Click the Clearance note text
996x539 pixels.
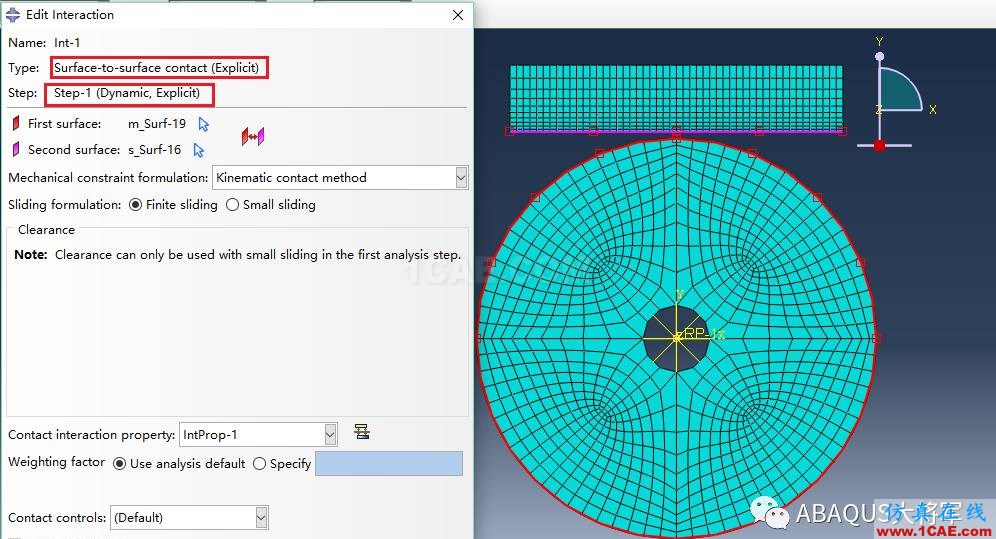click(x=238, y=255)
